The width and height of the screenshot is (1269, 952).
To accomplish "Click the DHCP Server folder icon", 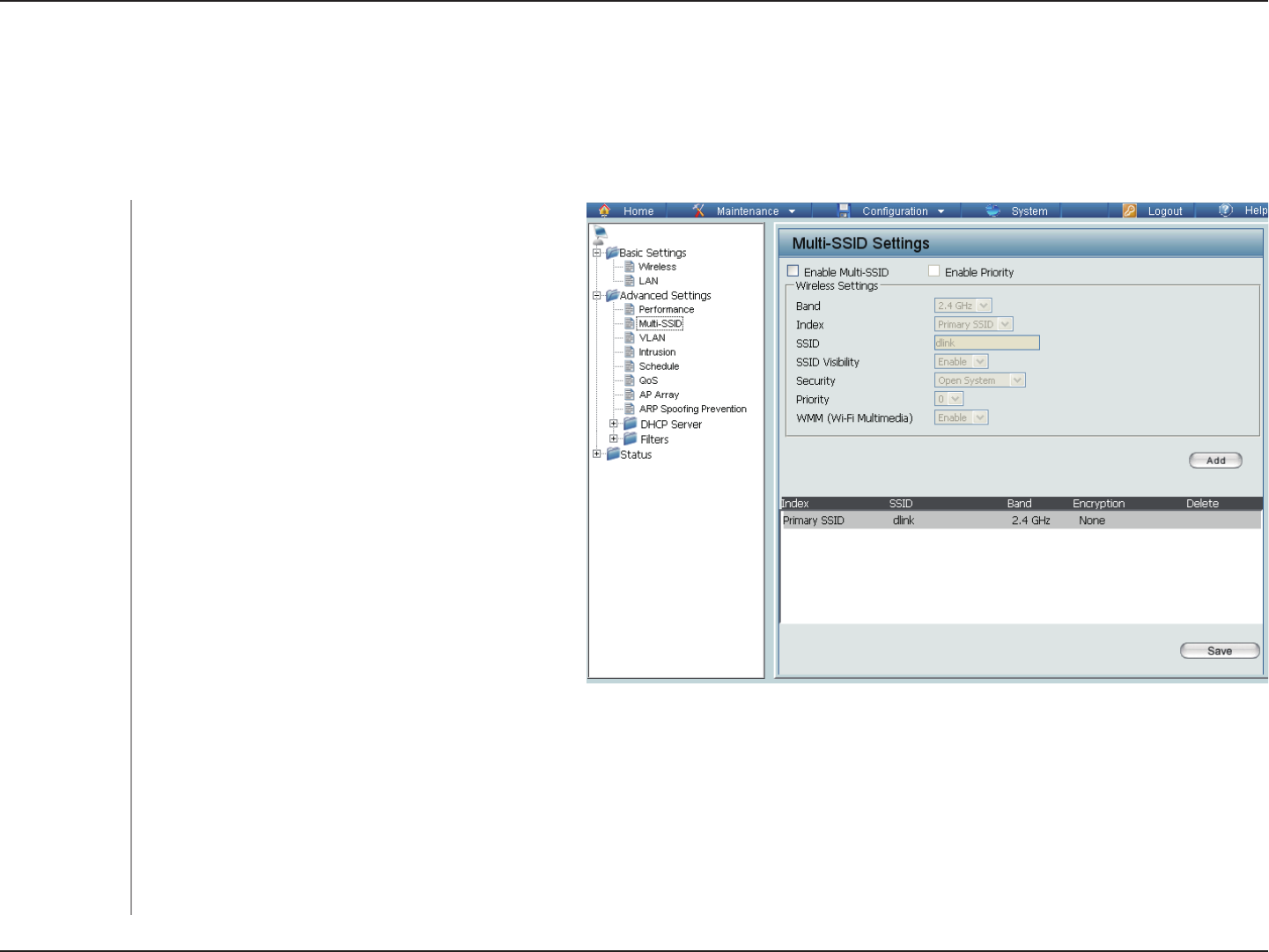I will 631,424.
